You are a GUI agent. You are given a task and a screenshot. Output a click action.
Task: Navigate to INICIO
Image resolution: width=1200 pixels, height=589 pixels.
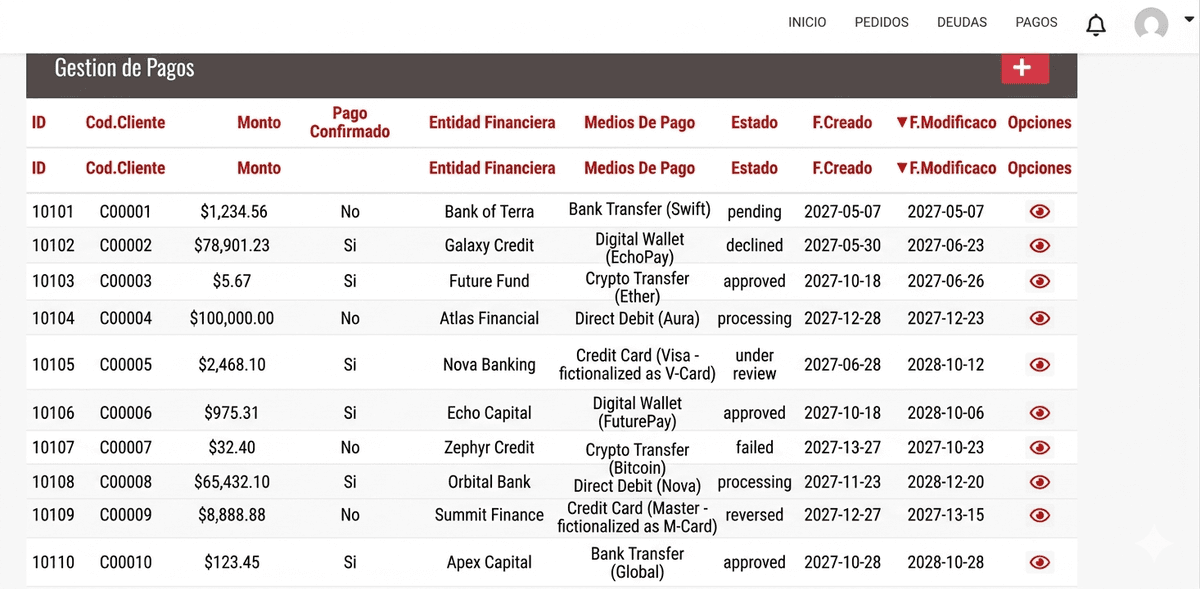click(x=807, y=22)
